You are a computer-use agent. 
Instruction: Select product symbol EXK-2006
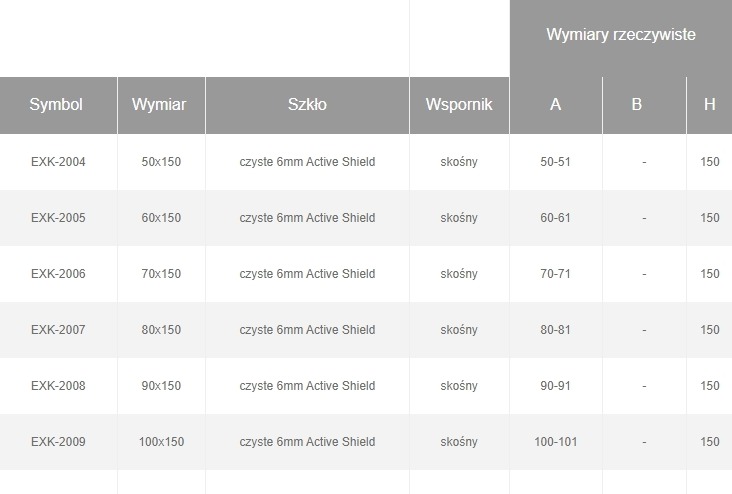58,274
